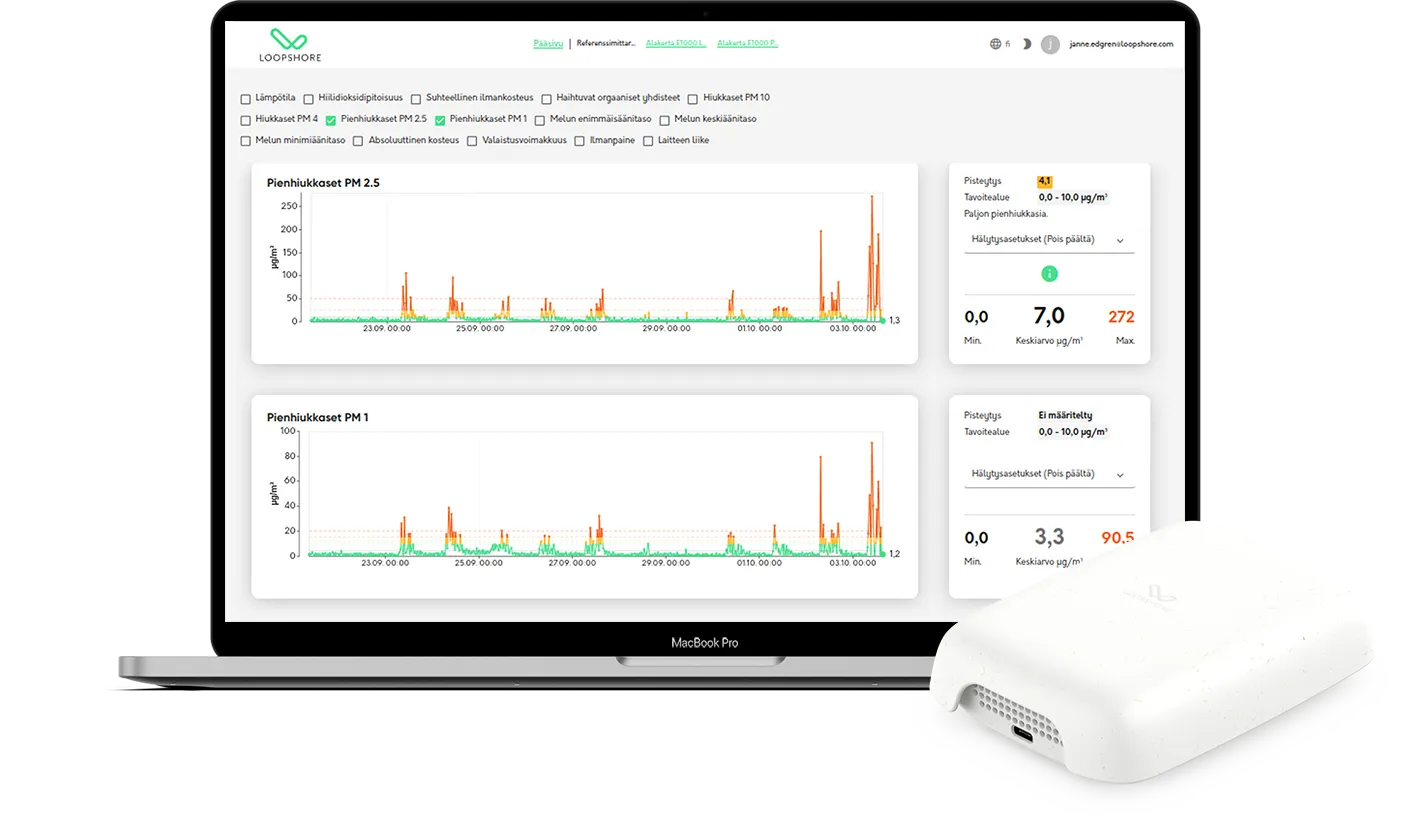
Task: Click the Ei määritelty score text
Action: pyautogui.click(x=1066, y=415)
